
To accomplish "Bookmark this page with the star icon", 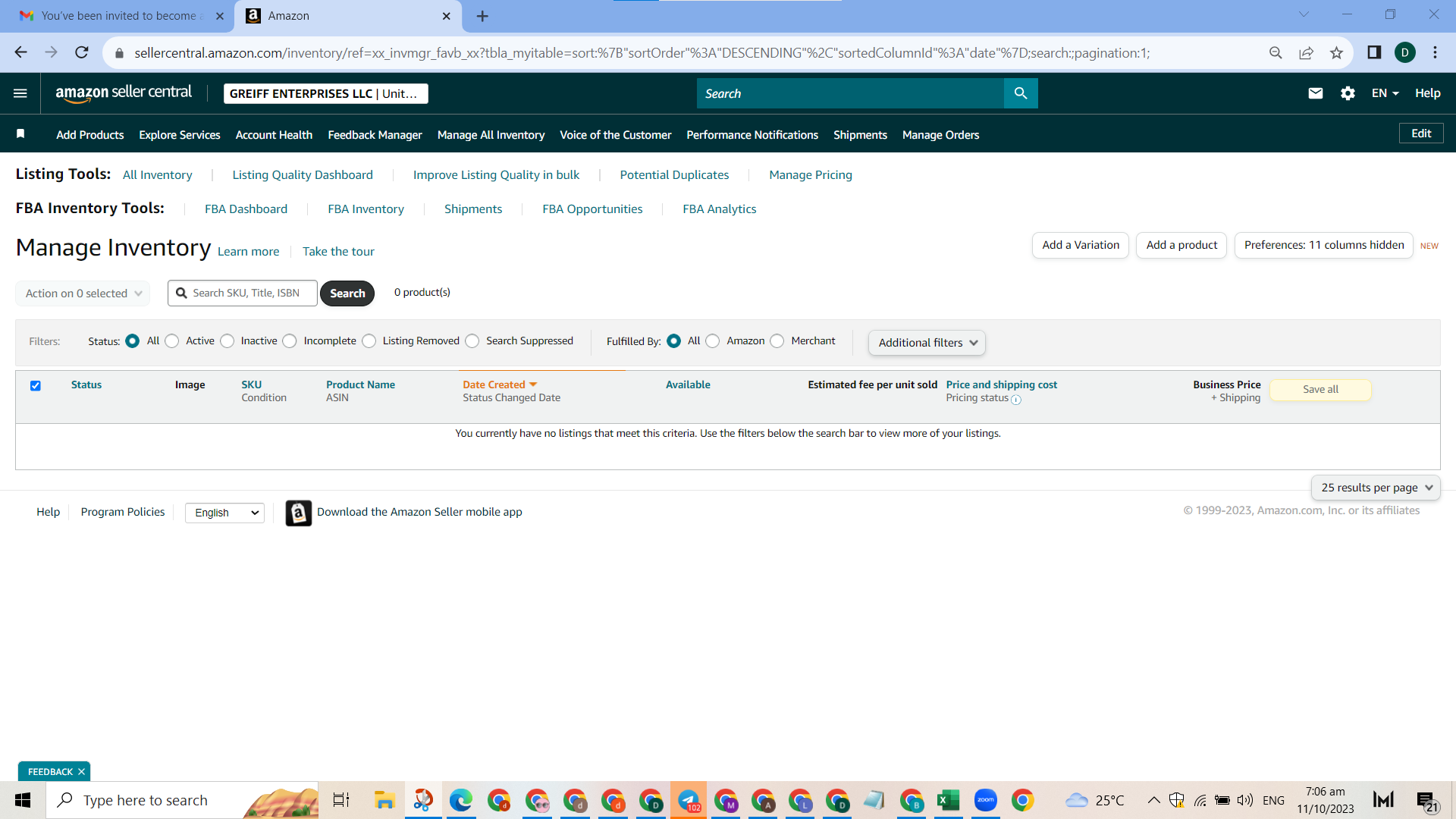I will click(x=1336, y=52).
